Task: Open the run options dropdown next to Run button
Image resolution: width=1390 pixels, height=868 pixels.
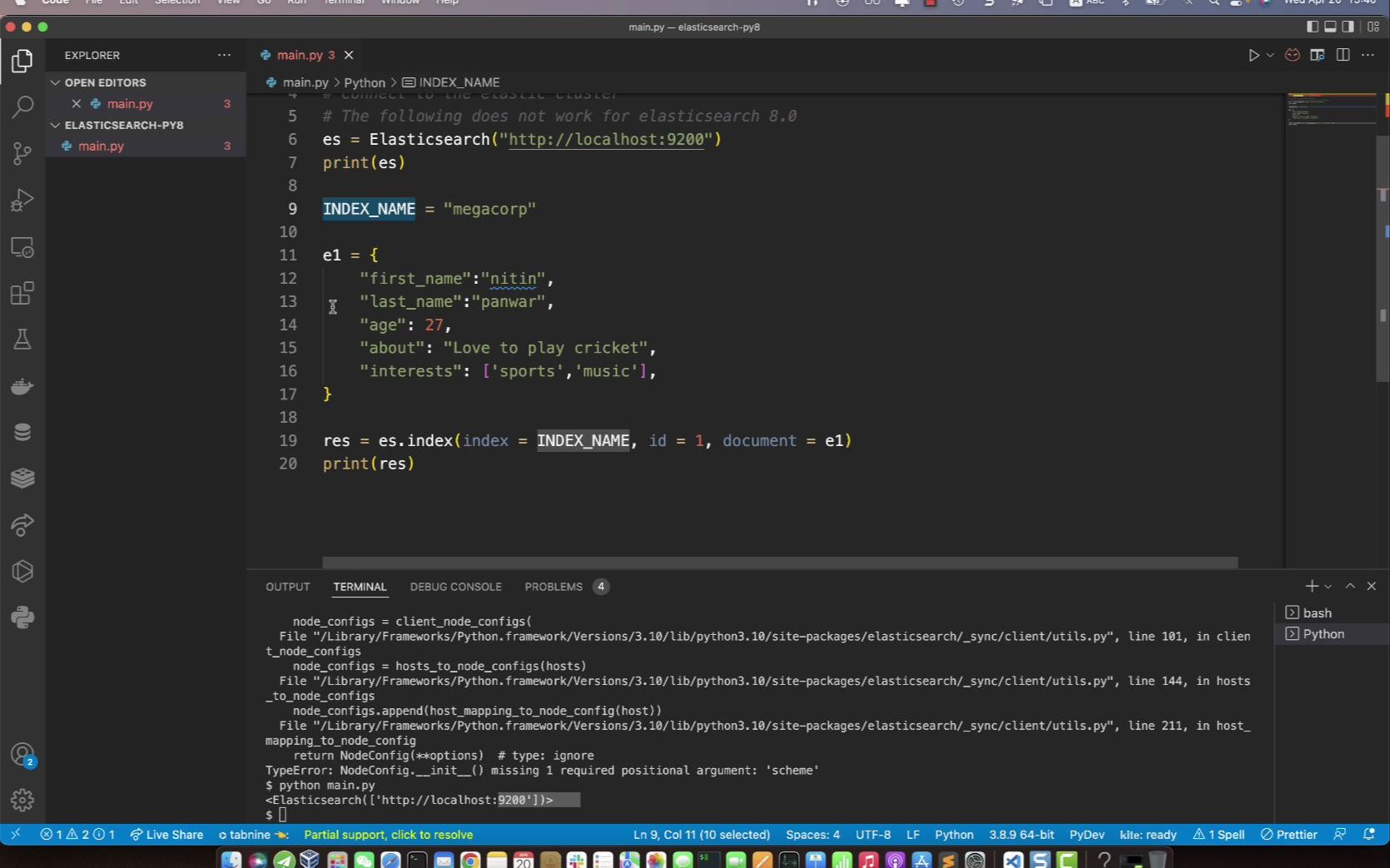Action: click(x=1268, y=55)
